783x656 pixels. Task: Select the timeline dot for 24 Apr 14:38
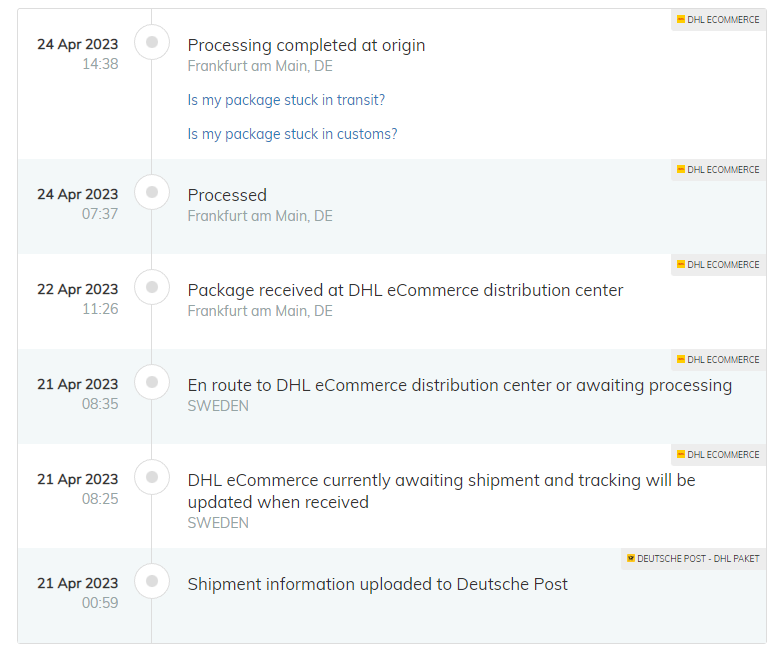(152, 42)
